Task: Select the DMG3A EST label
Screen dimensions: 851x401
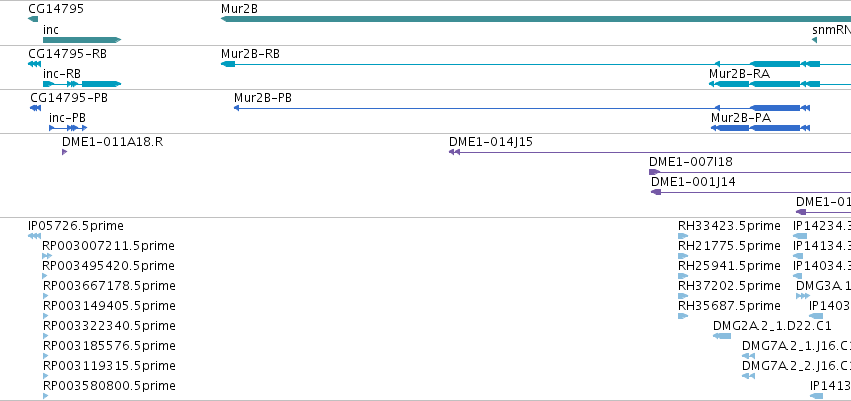Action: point(823,286)
